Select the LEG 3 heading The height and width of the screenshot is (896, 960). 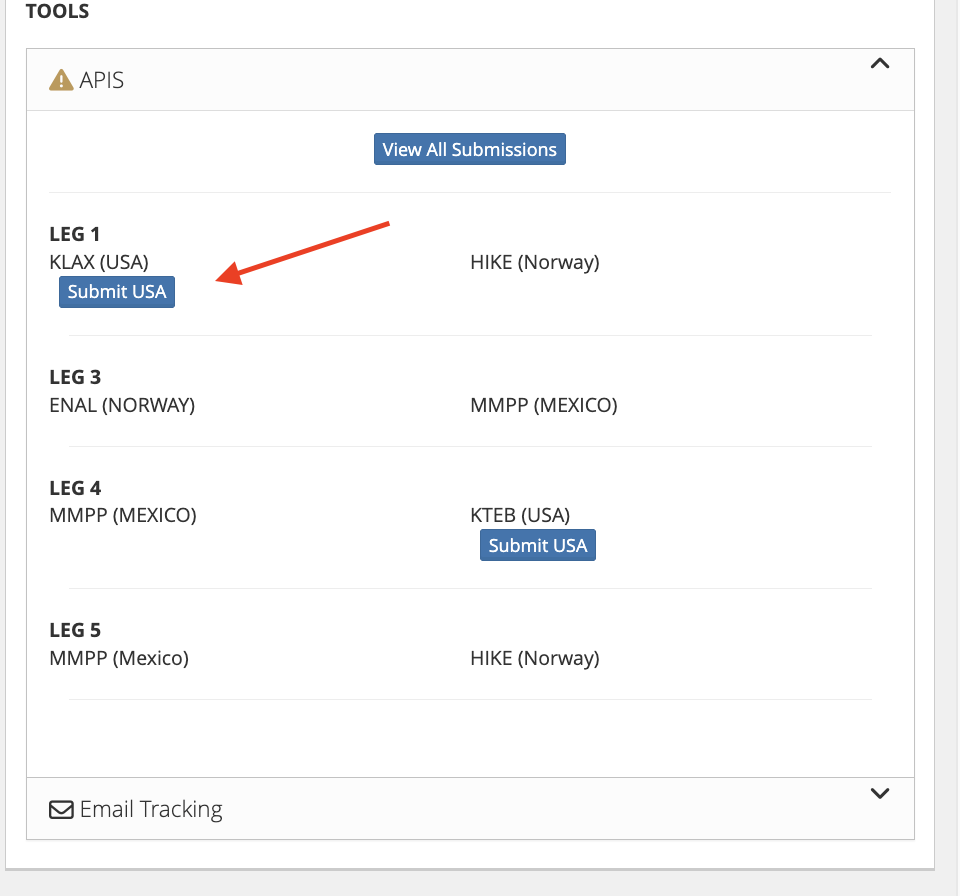coord(75,377)
